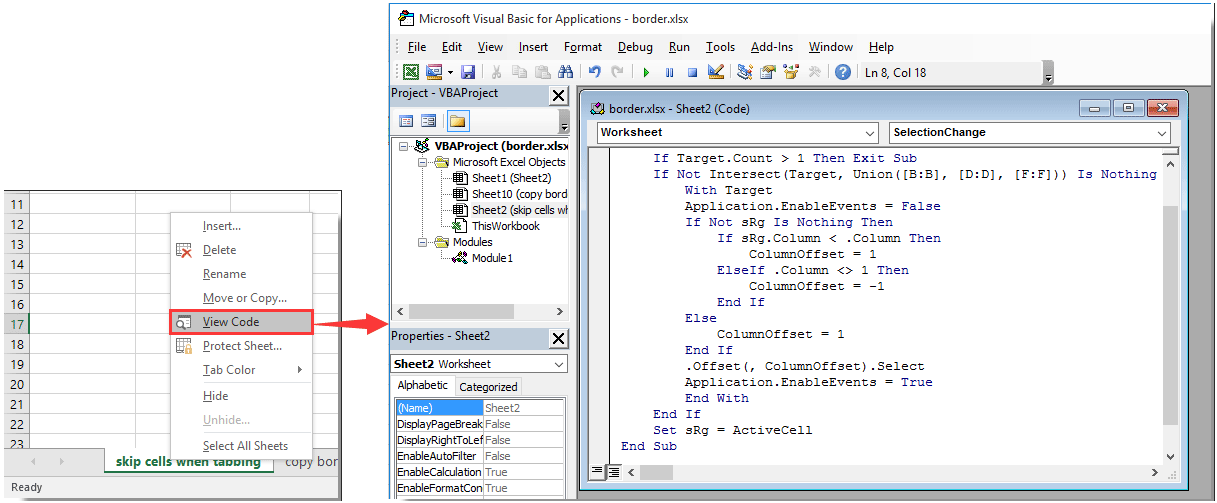The image size is (1217, 503).
Task: Close the Properties - Sheet2 panel
Action: pos(558,337)
